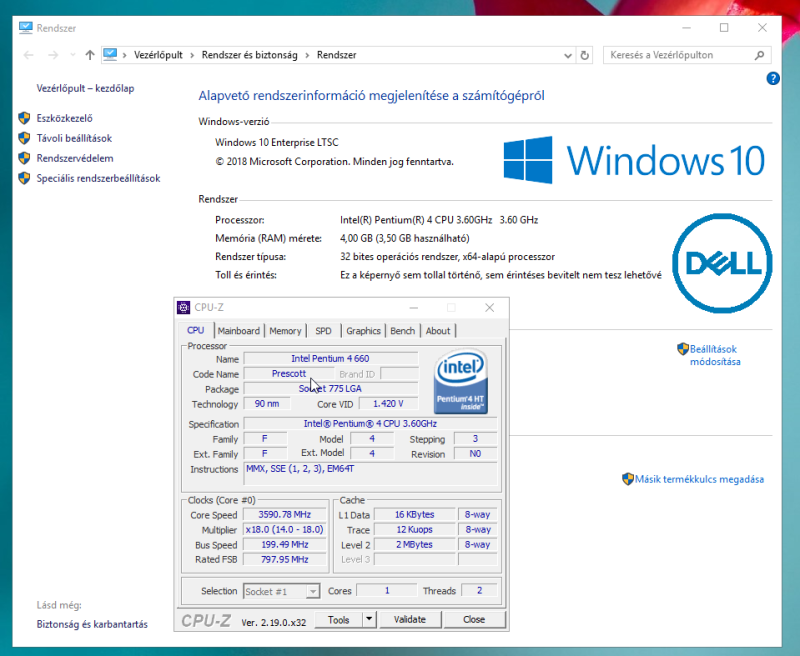800x656 pixels.
Task: Click the Core Speed 3590.78 MHz value
Action: 285,515
